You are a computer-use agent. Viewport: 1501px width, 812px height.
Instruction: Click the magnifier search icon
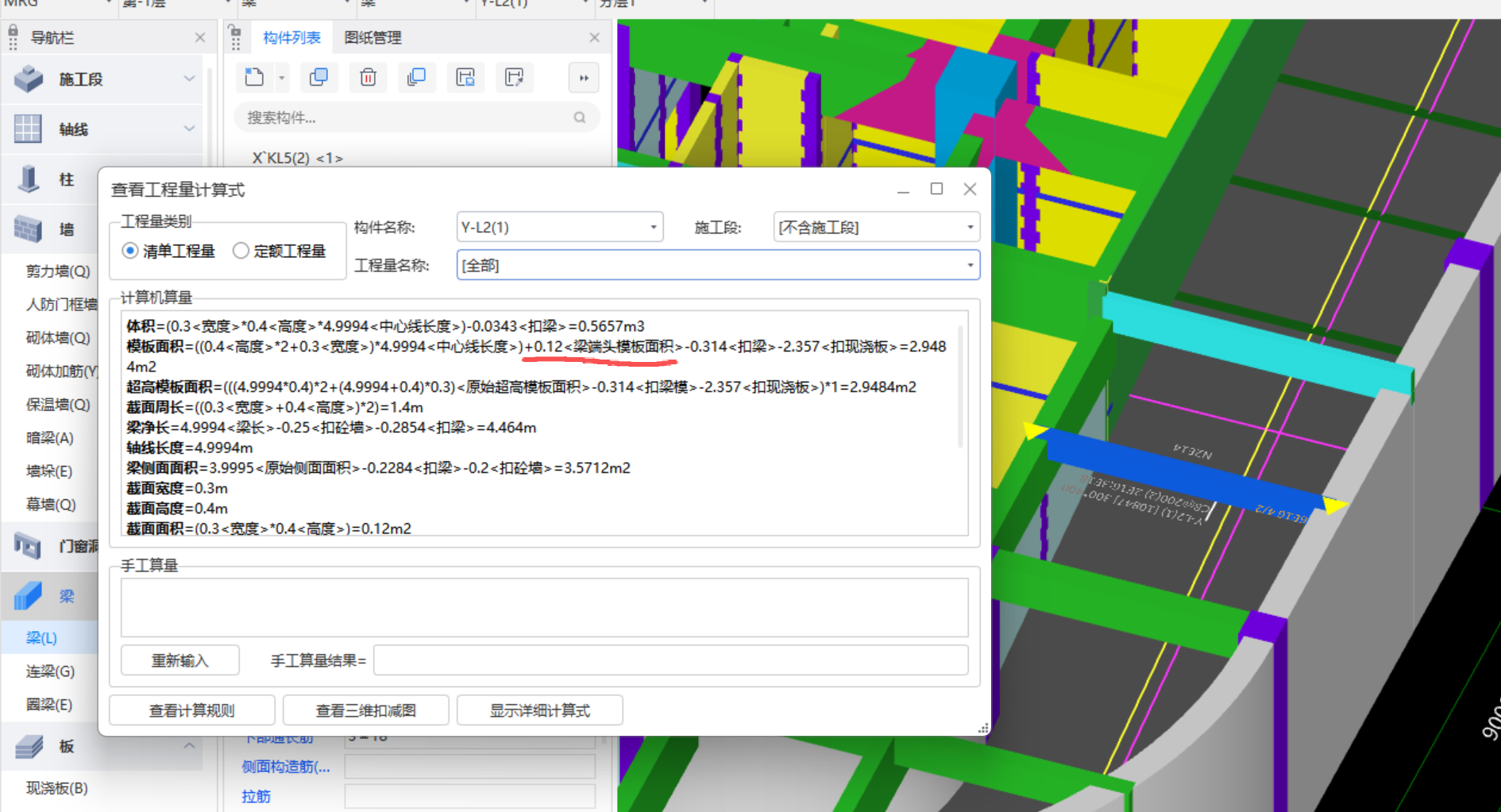pos(580,117)
